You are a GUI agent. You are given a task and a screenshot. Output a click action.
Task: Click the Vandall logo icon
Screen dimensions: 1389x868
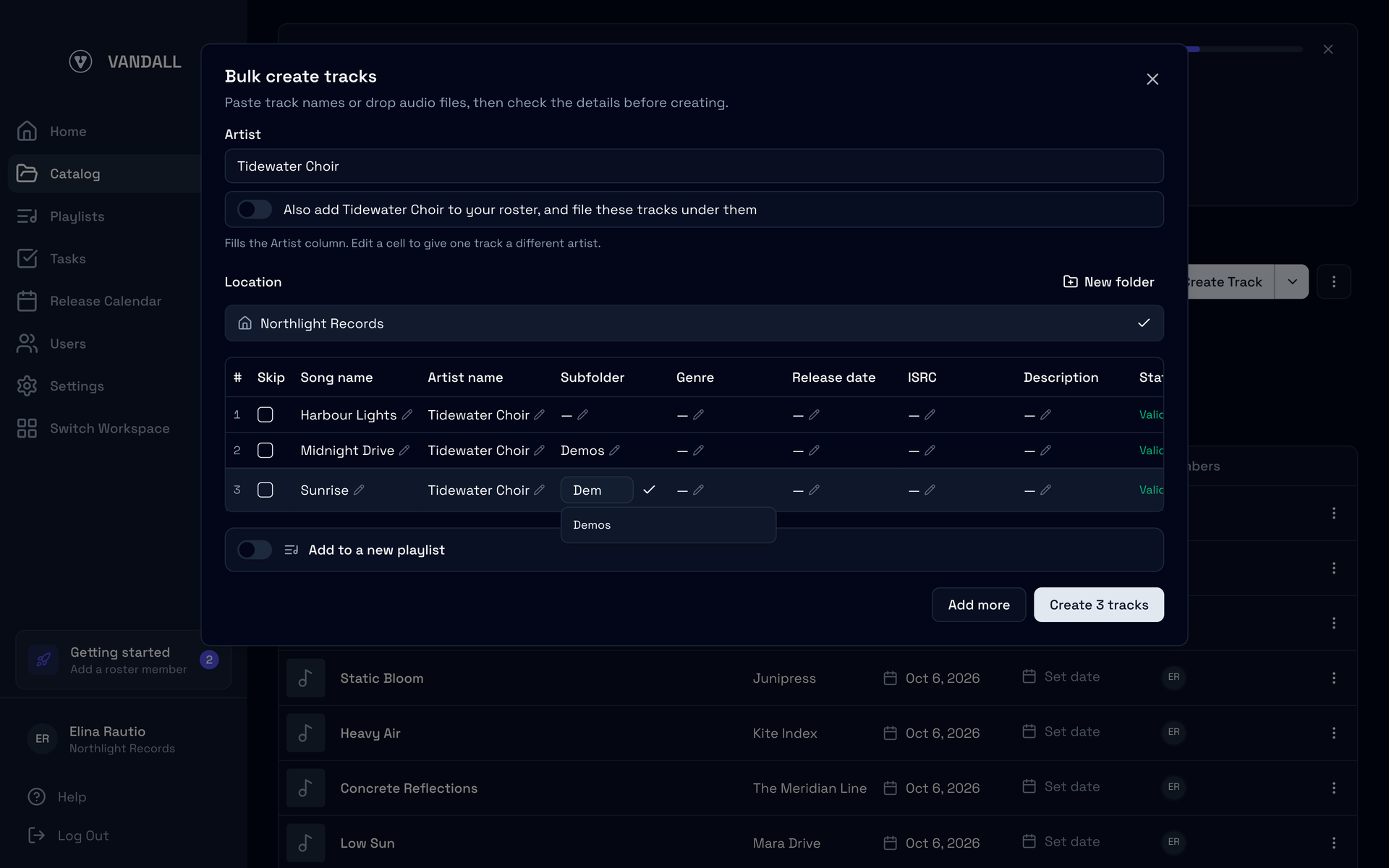(x=80, y=61)
